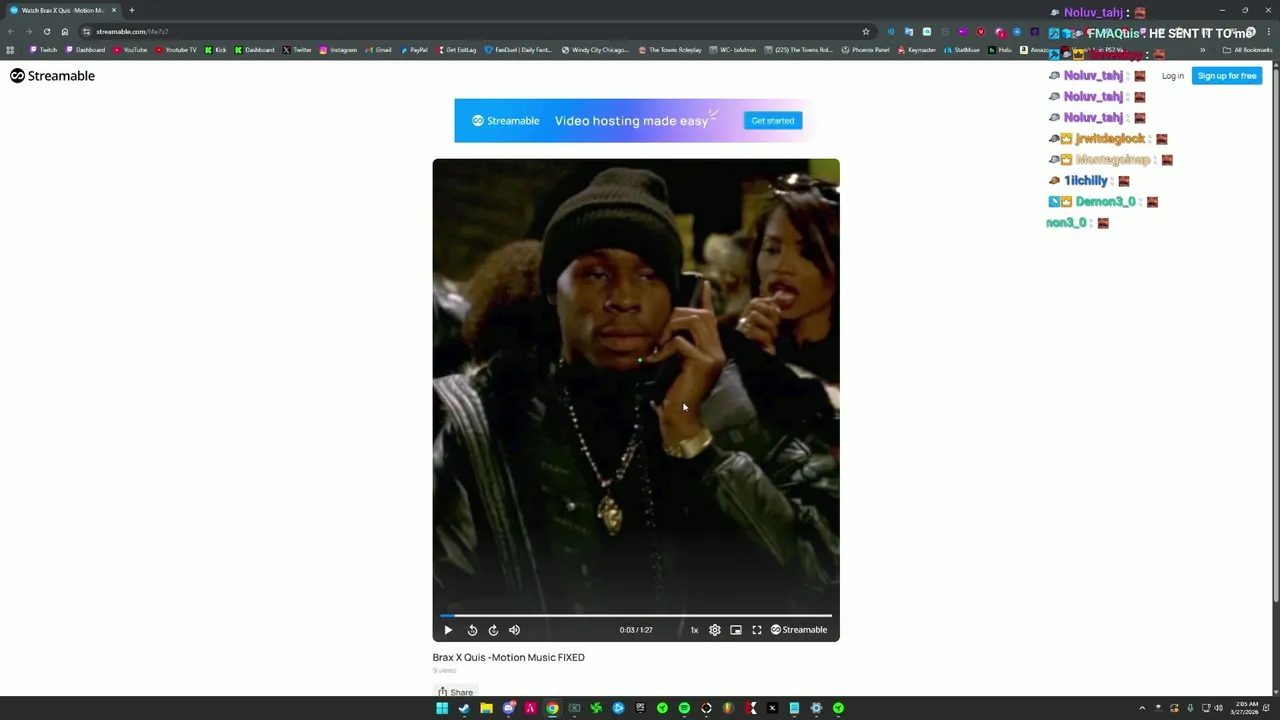This screenshot has height=720, width=1280.
Task: Open the Twitch bookmark
Action: (43, 50)
